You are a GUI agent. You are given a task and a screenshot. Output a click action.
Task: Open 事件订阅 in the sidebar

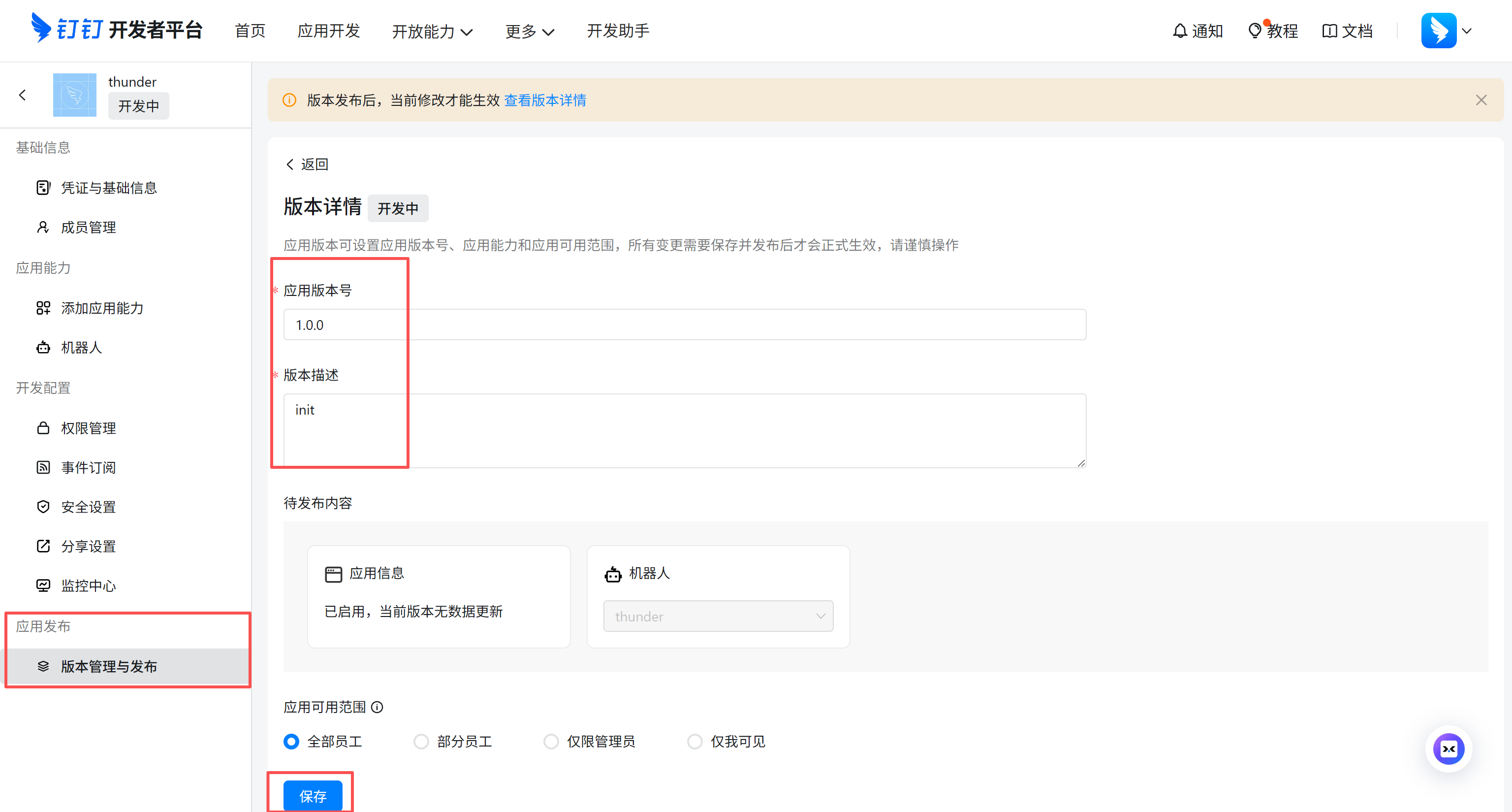[x=88, y=467]
